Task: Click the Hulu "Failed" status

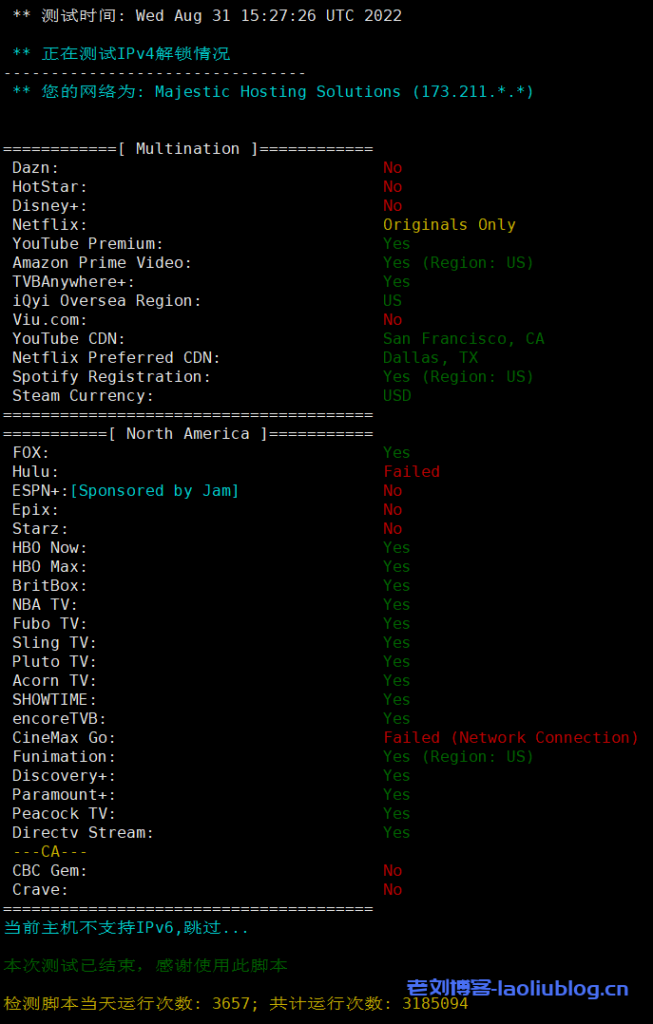Action: (x=411, y=472)
